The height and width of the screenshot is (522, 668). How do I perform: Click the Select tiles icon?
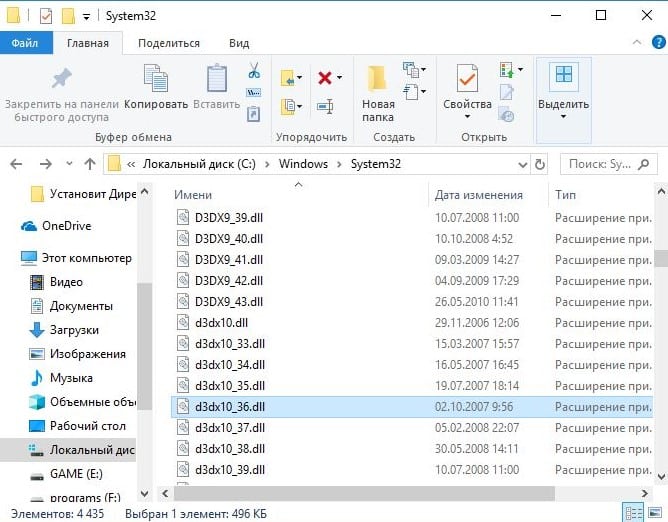pyautogui.click(x=564, y=74)
